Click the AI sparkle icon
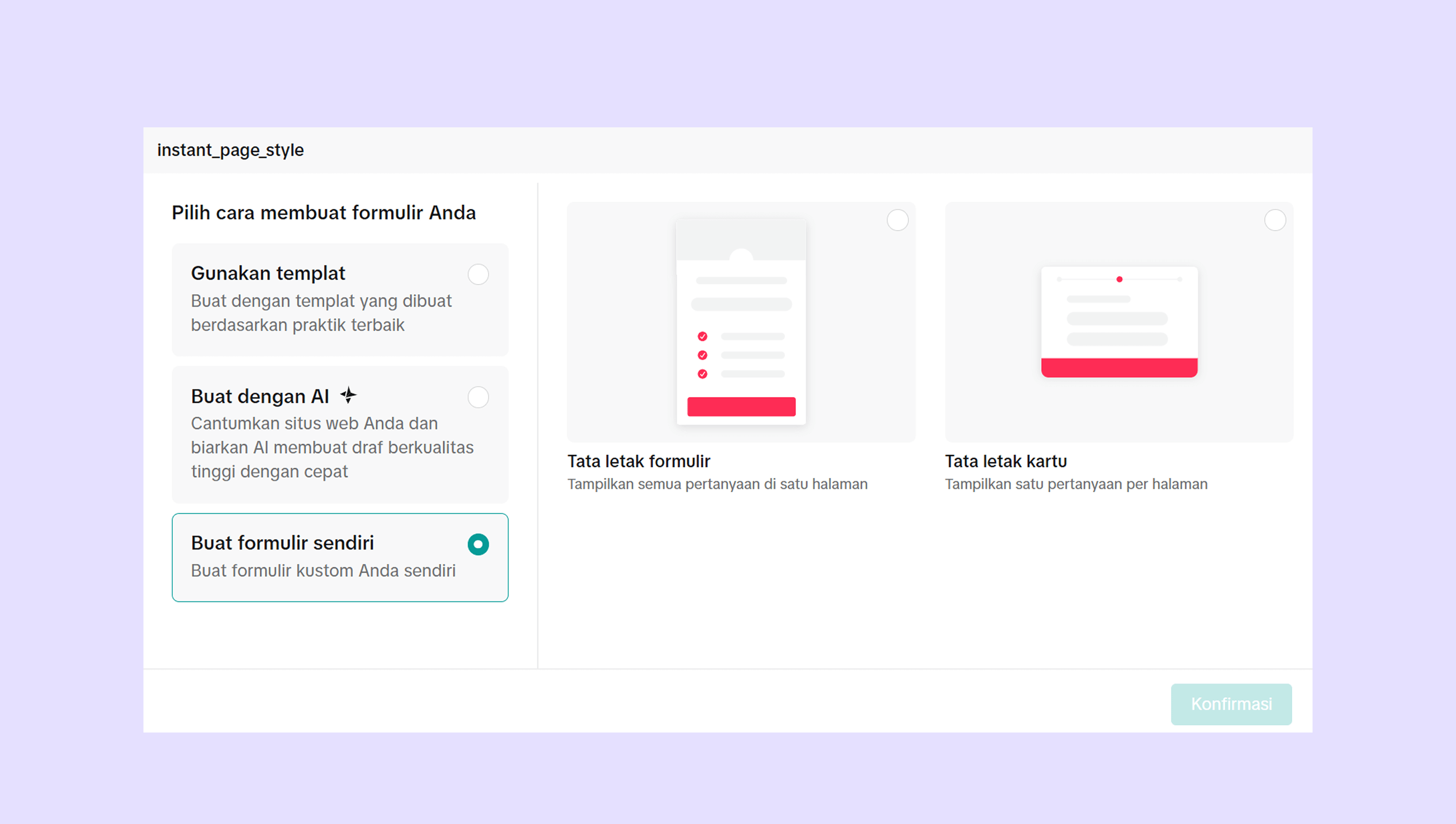The width and height of the screenshot is (1456, 824). (348, 395)
